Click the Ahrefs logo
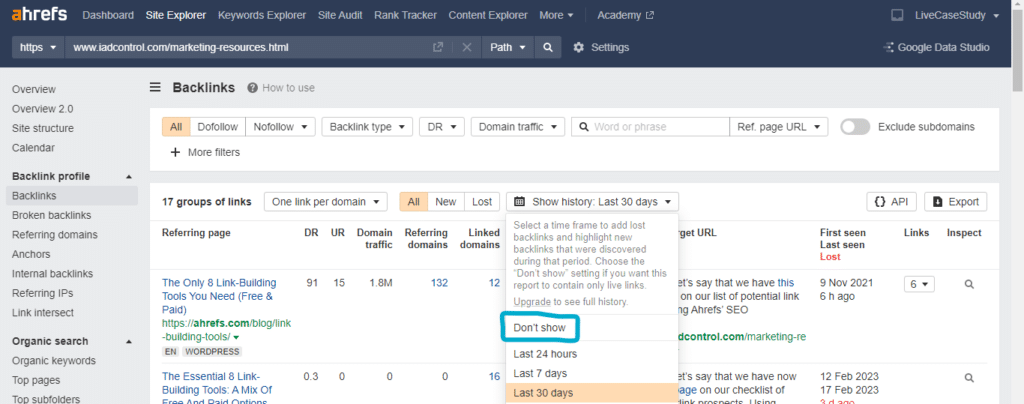Screen dimensions: 1024x404 click(40, 14)
